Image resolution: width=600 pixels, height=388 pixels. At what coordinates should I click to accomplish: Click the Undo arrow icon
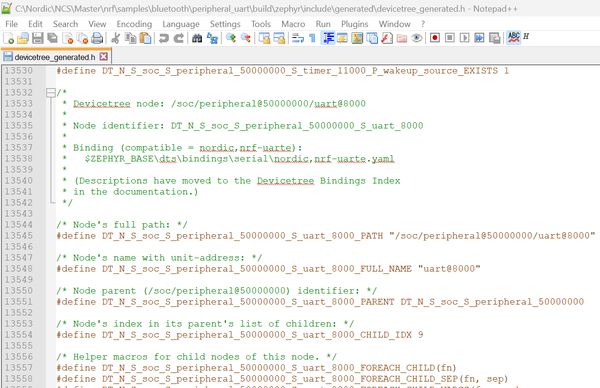point(164,38)
